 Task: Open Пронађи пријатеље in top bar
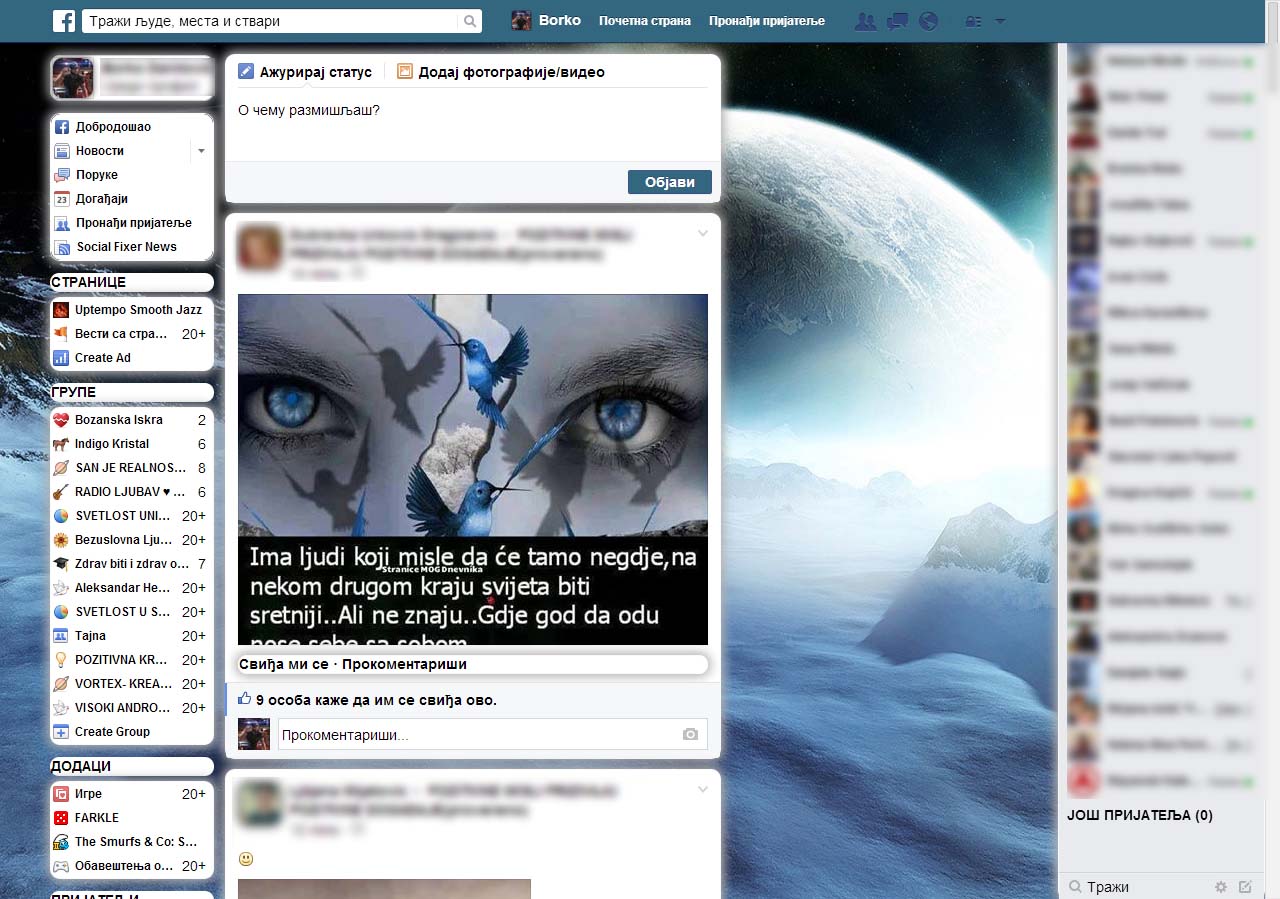pyautogui.click(x=767, y=21)
